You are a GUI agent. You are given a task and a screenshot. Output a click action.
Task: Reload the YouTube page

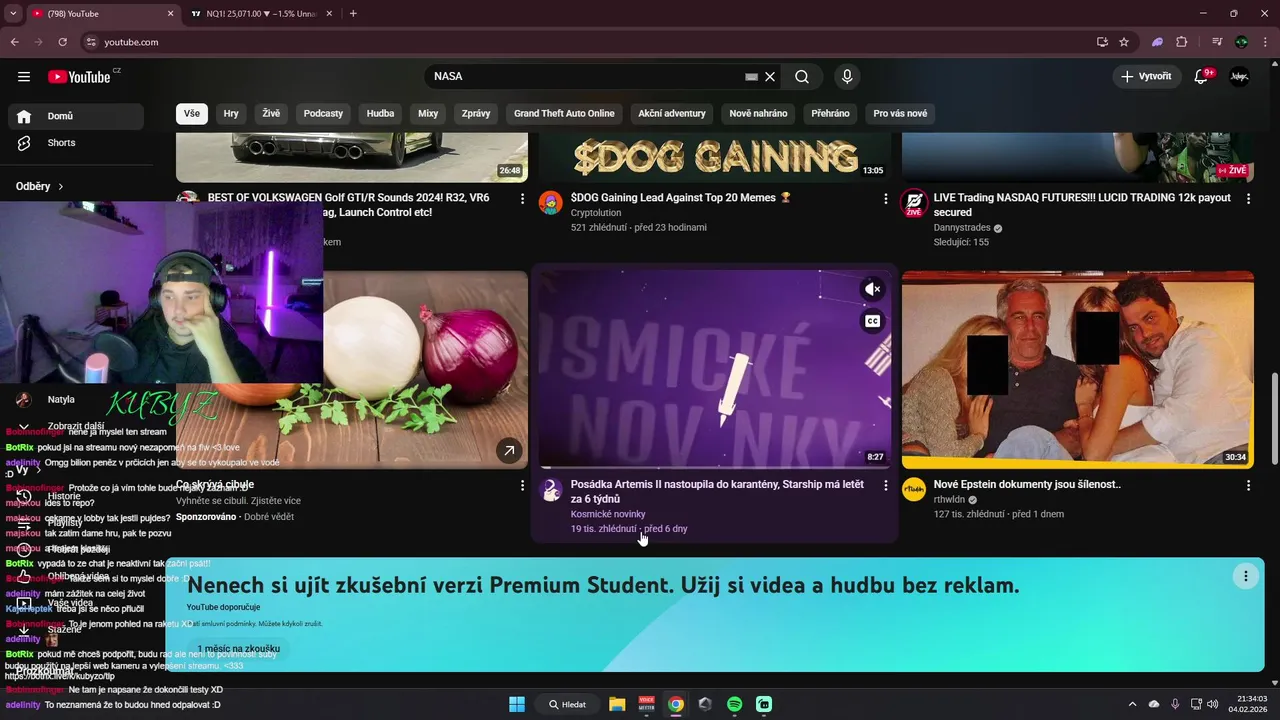(62, 42)
